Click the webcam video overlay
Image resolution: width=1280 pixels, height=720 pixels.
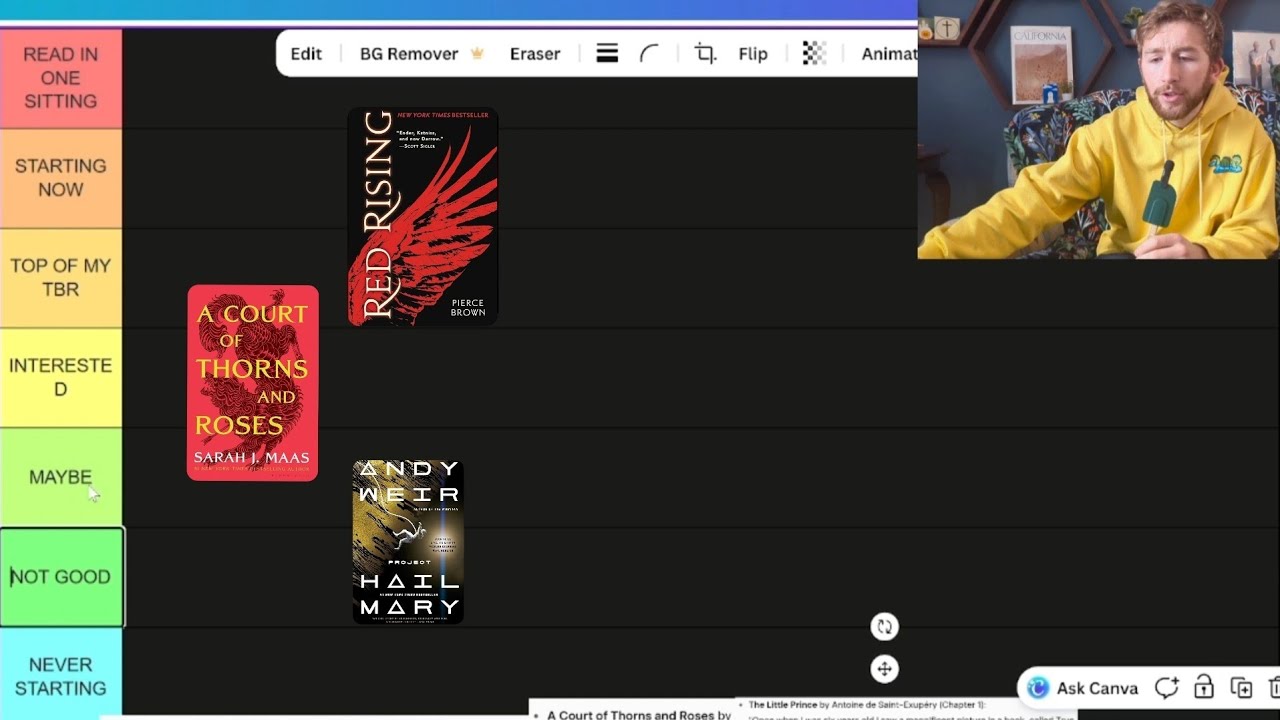tap(1098, 130)
